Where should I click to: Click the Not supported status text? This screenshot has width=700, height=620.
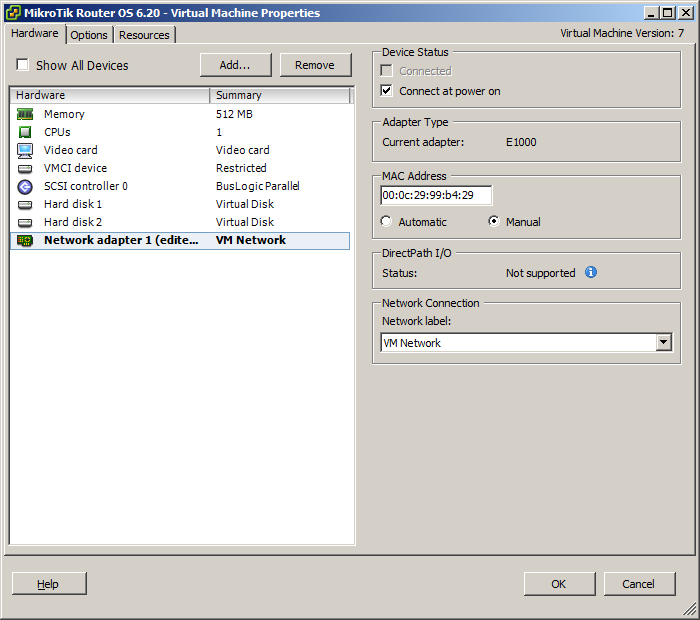pyautogui.click(x=541, y=273)
